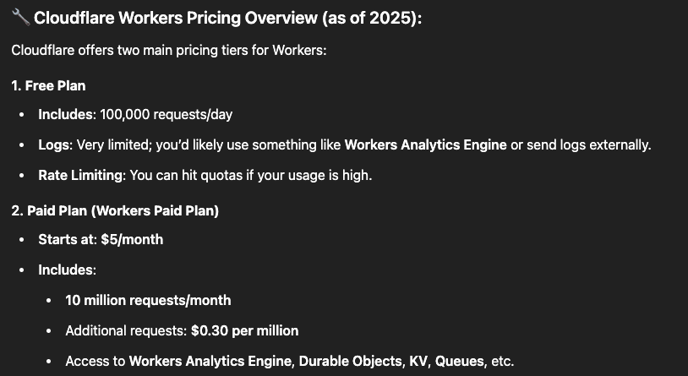Click bold 'Workers Analytics Engine' in Logs line
The image size is (688, 376).
(426, 145)
